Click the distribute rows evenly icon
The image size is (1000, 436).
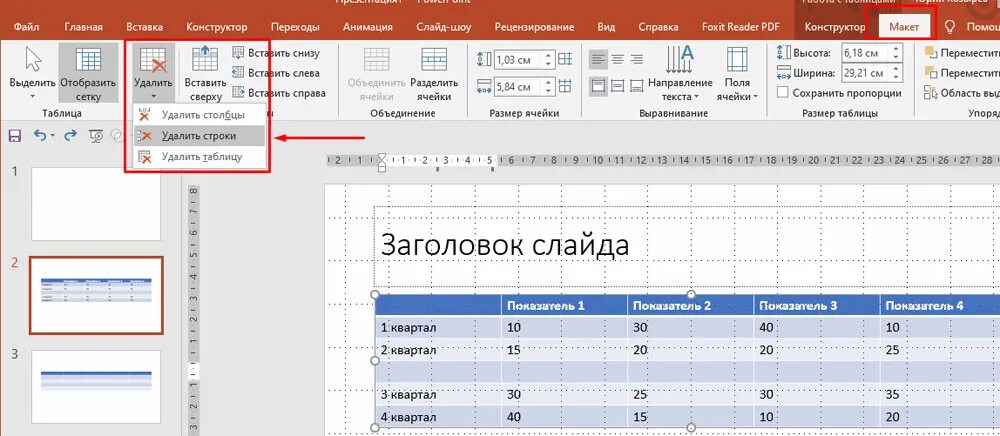point(565,60)
